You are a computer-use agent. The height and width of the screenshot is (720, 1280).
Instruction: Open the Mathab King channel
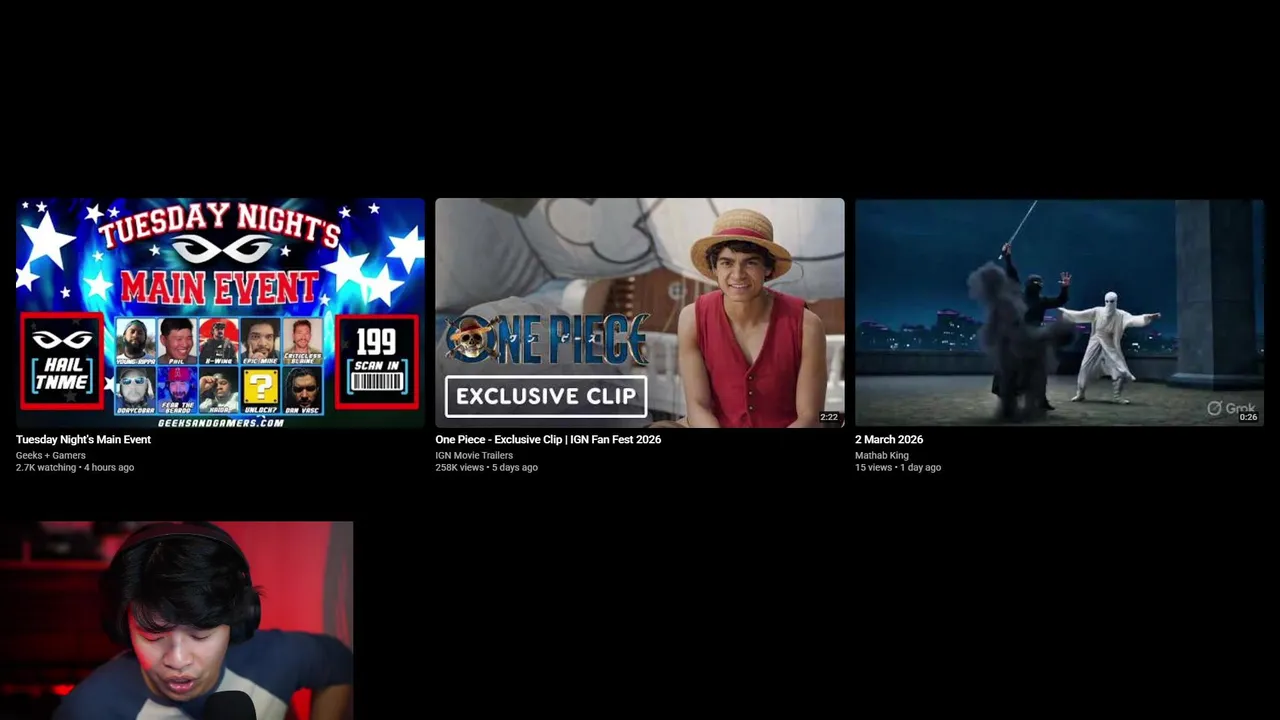[x=882, y=455]
